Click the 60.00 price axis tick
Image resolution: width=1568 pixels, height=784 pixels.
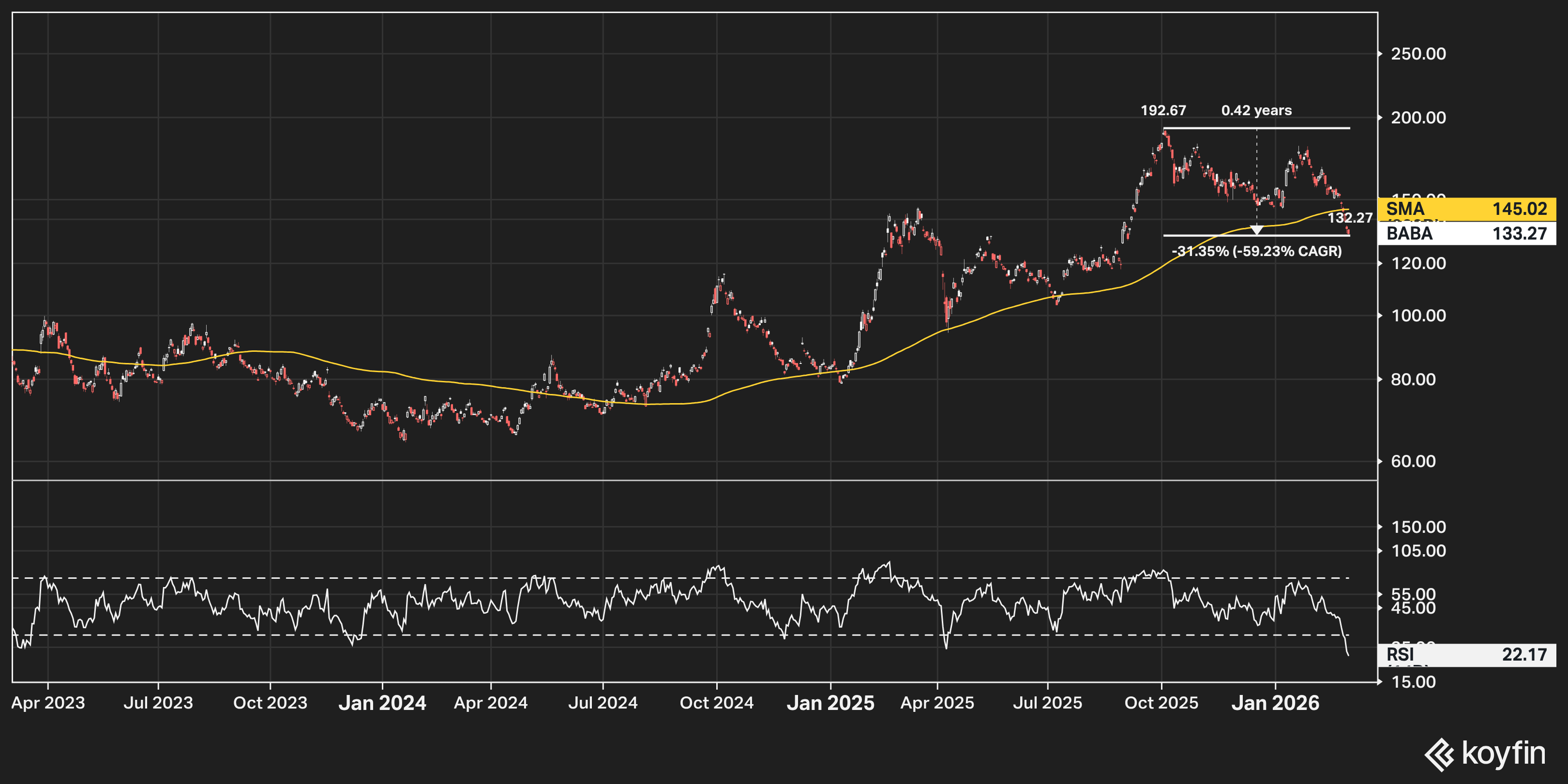pos(1413,461)
